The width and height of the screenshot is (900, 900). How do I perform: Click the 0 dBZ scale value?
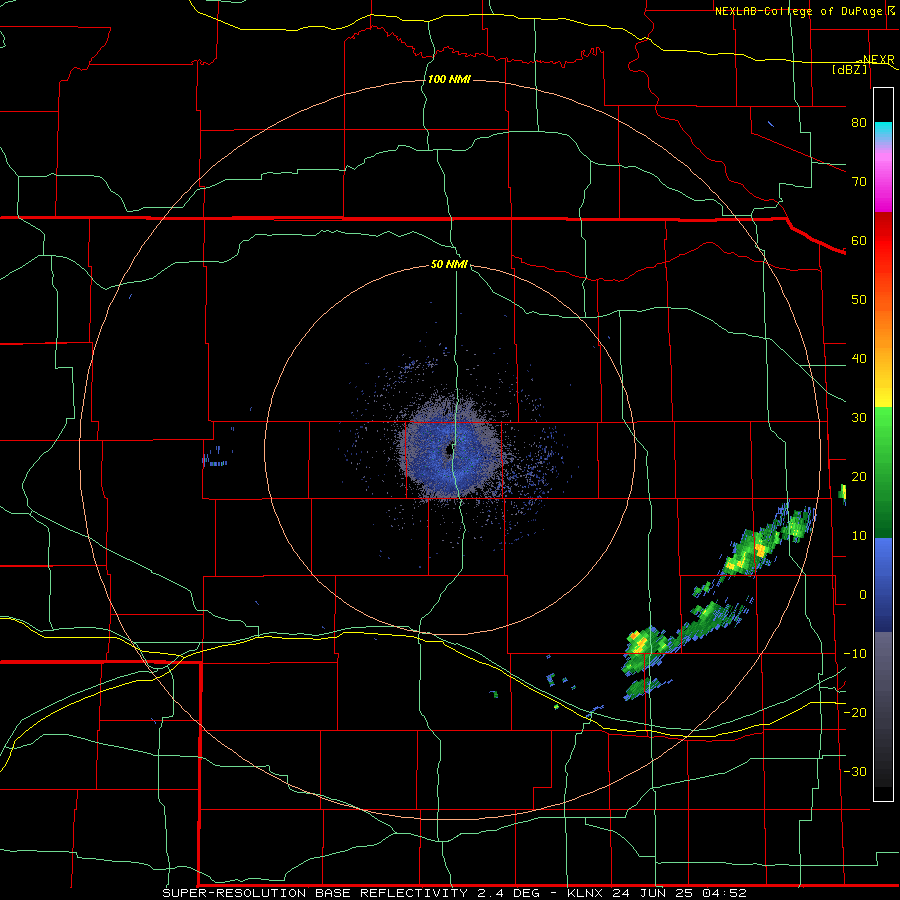tap(862, 595)
